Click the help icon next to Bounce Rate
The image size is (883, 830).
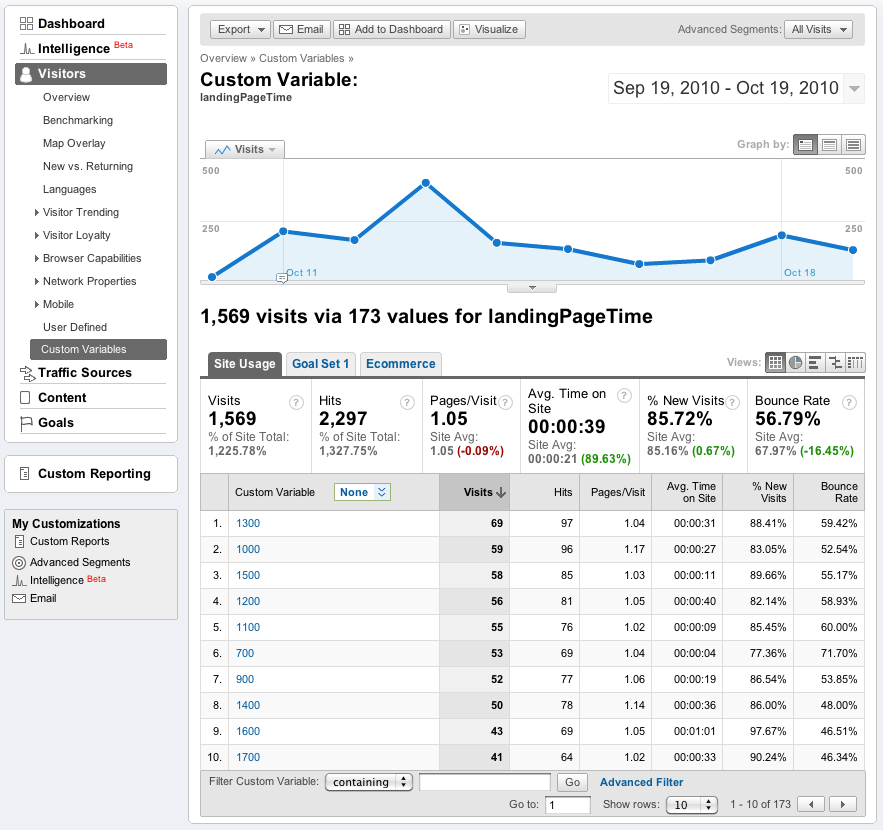click(848, 402)
